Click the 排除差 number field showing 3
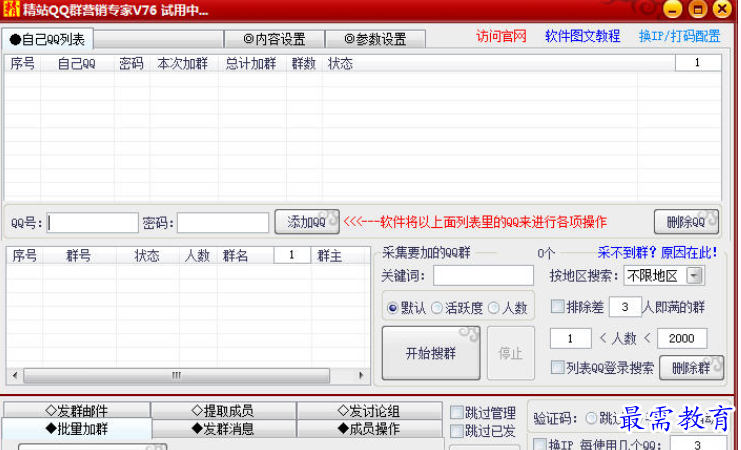 [x=625, y=307]
